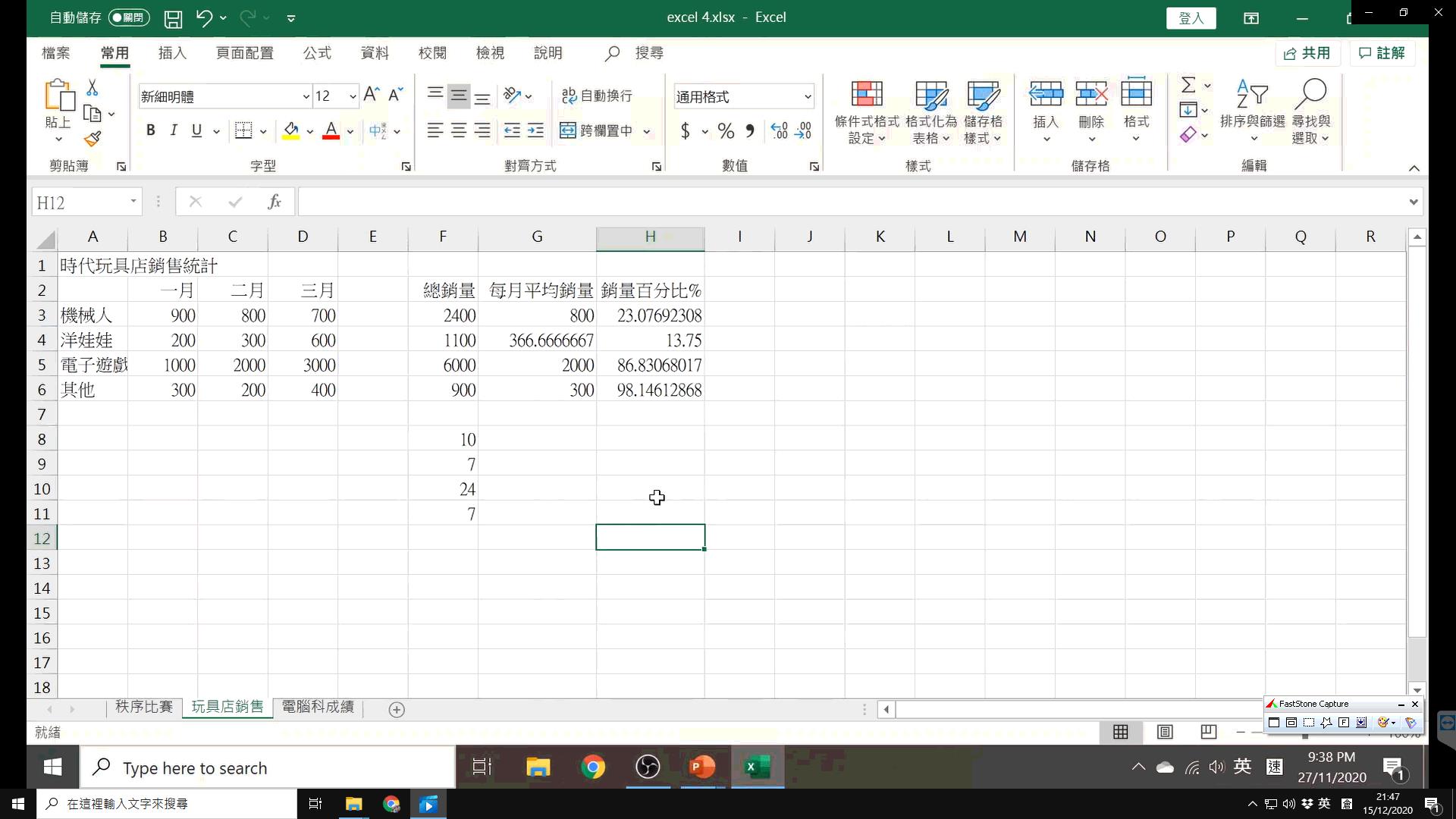Toggle underline formatting

click(197, 130)
